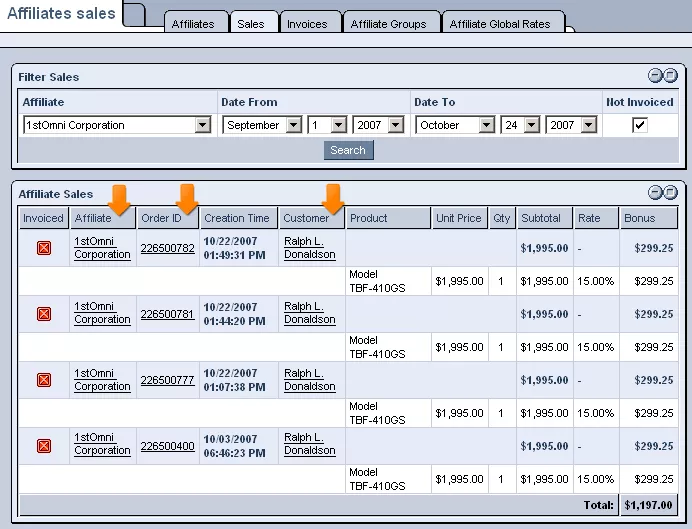Image resolution: width=692 pixels, height=529 pixels.
Task: Collapse the Filter Sales panel with minus icon
Action: click(655, 76)
